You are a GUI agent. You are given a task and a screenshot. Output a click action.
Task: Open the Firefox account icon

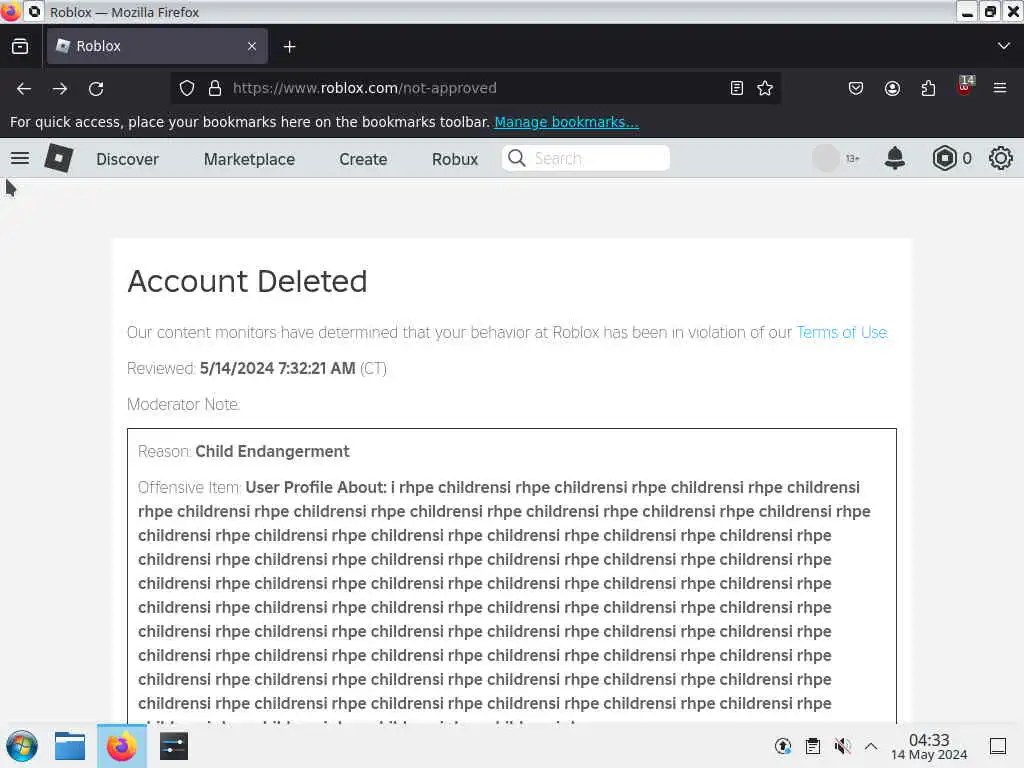(892, 88)
